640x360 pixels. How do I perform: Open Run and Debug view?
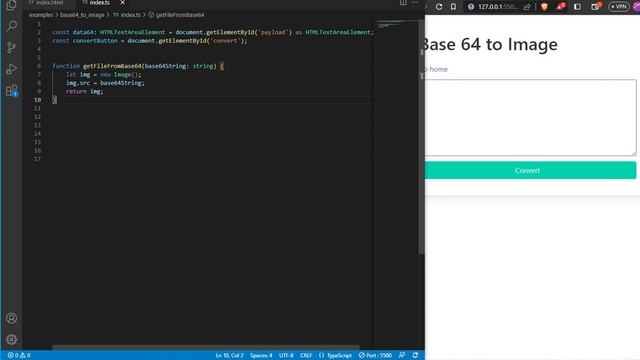(11, 69)
